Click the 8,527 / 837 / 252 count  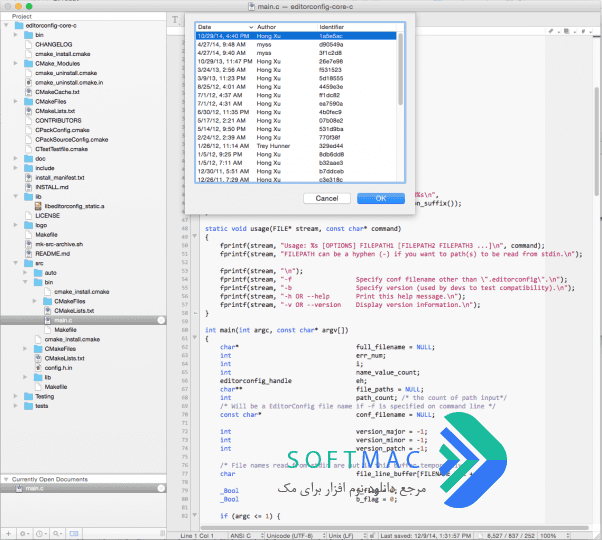[511, 535]
